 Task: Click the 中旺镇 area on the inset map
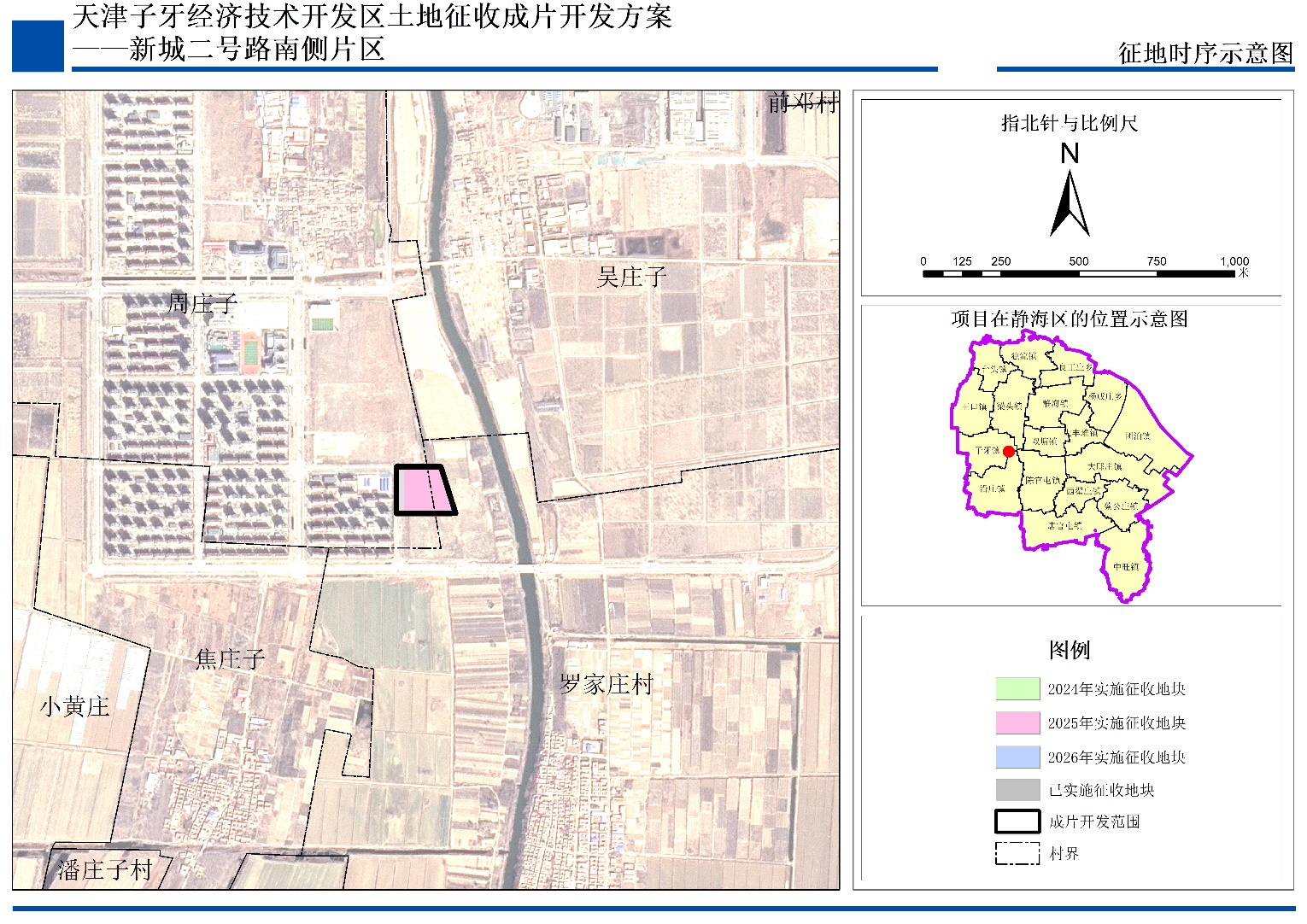click(x=1126, y=567)
